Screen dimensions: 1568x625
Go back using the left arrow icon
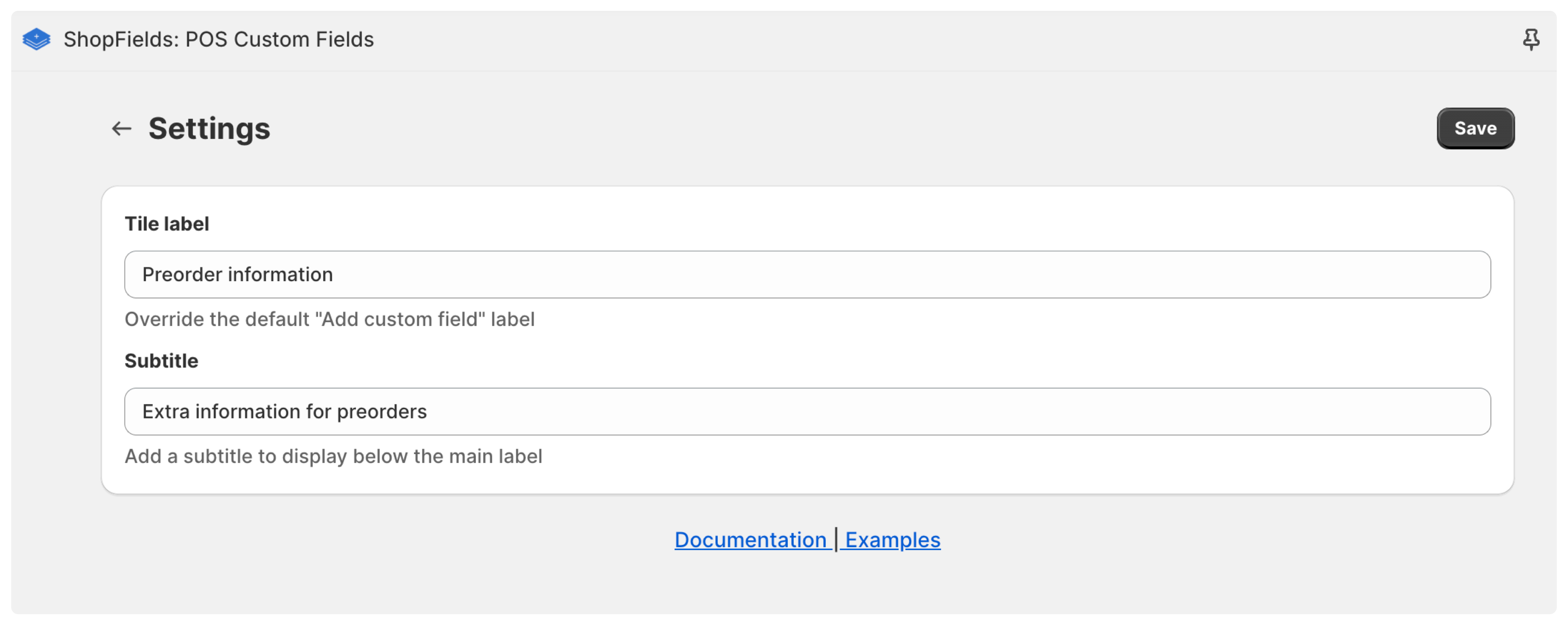coord(122,128)
